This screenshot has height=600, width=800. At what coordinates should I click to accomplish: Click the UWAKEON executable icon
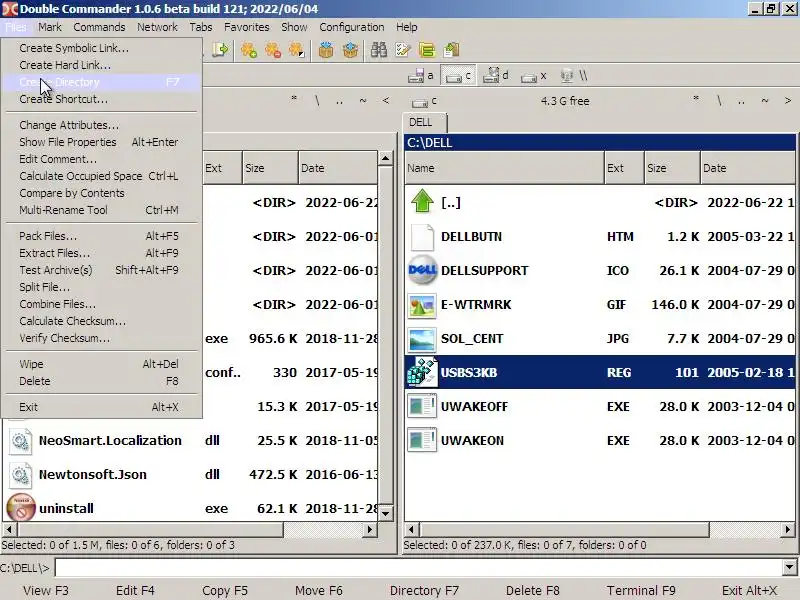[x=422, y=441]
